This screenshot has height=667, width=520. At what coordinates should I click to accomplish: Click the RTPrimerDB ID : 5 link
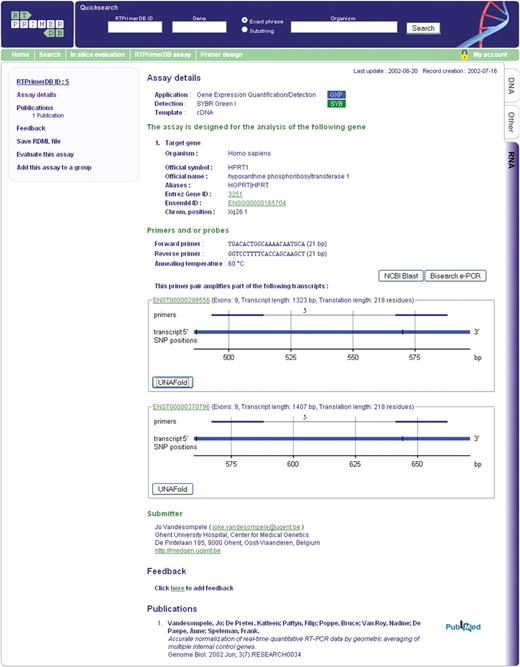coord(43,82)
